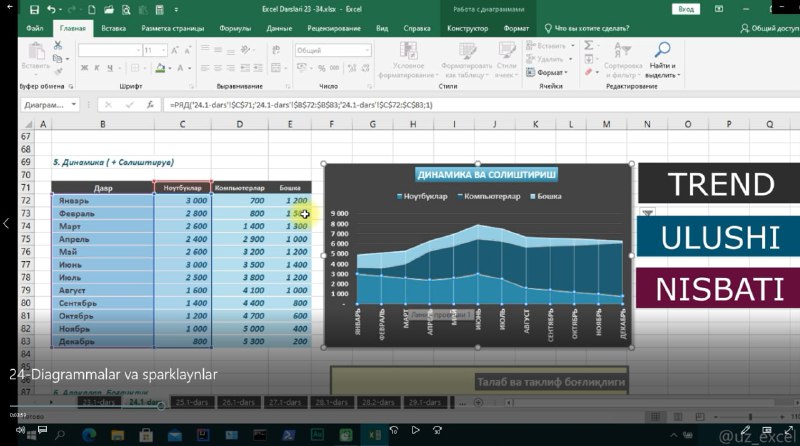Click the Normal view icon in status bar
The width and height of the screenshot is (800, 446).
[655, 417]
